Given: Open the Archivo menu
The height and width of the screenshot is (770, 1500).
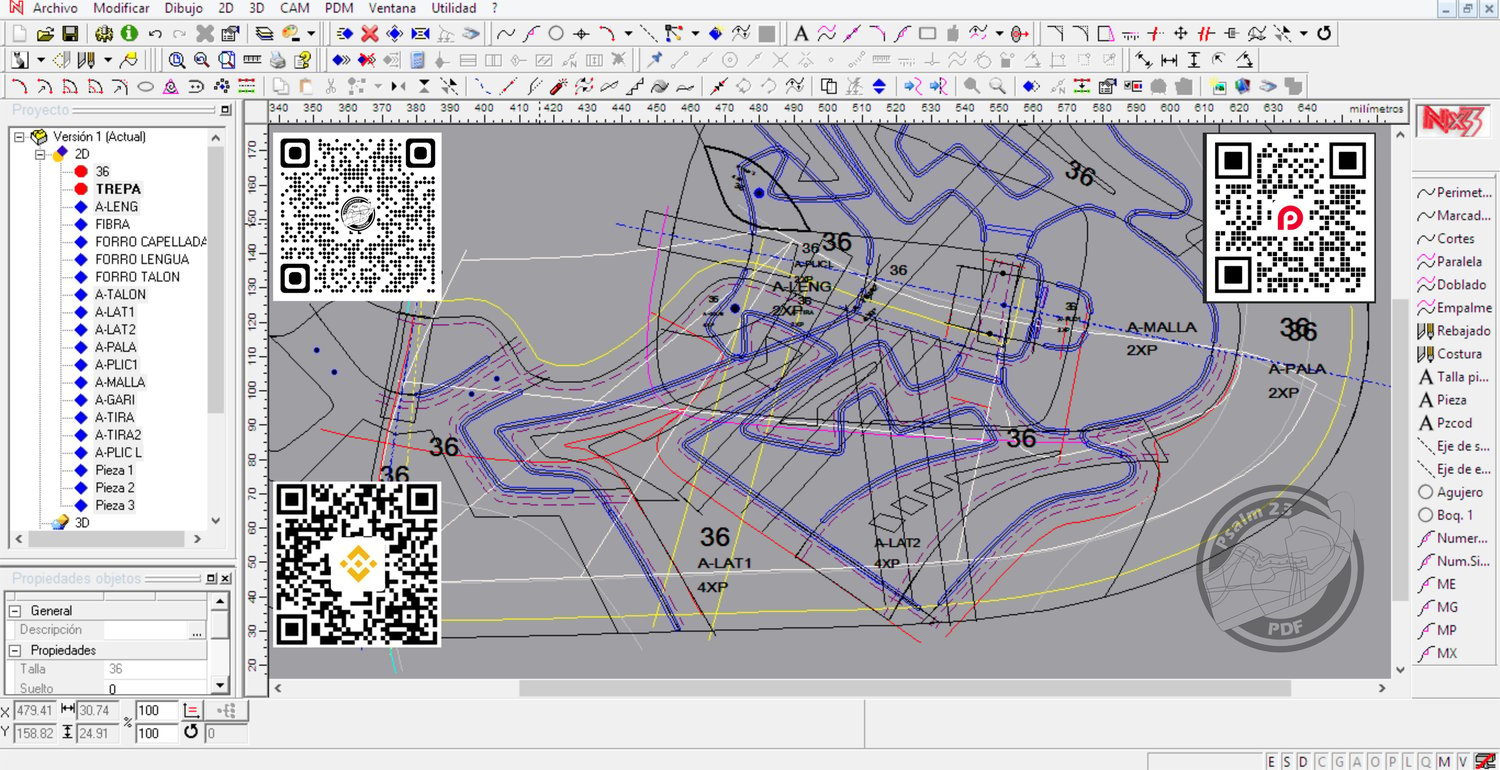Looking at the screenshot, I should point(55,8).
